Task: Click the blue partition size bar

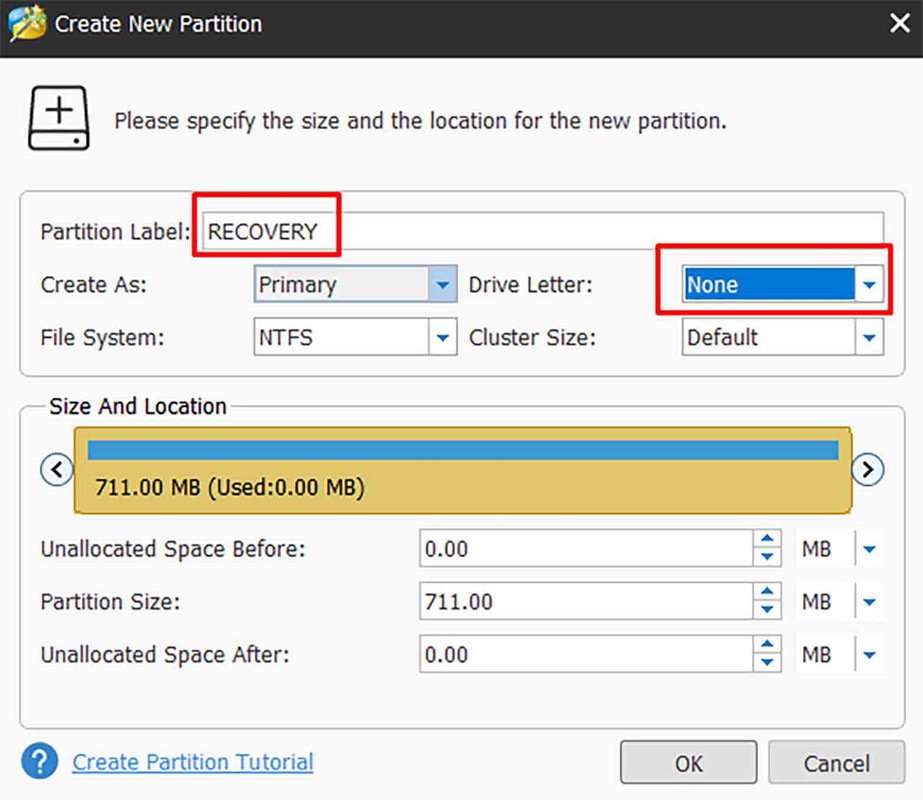Action: [463, 450]
